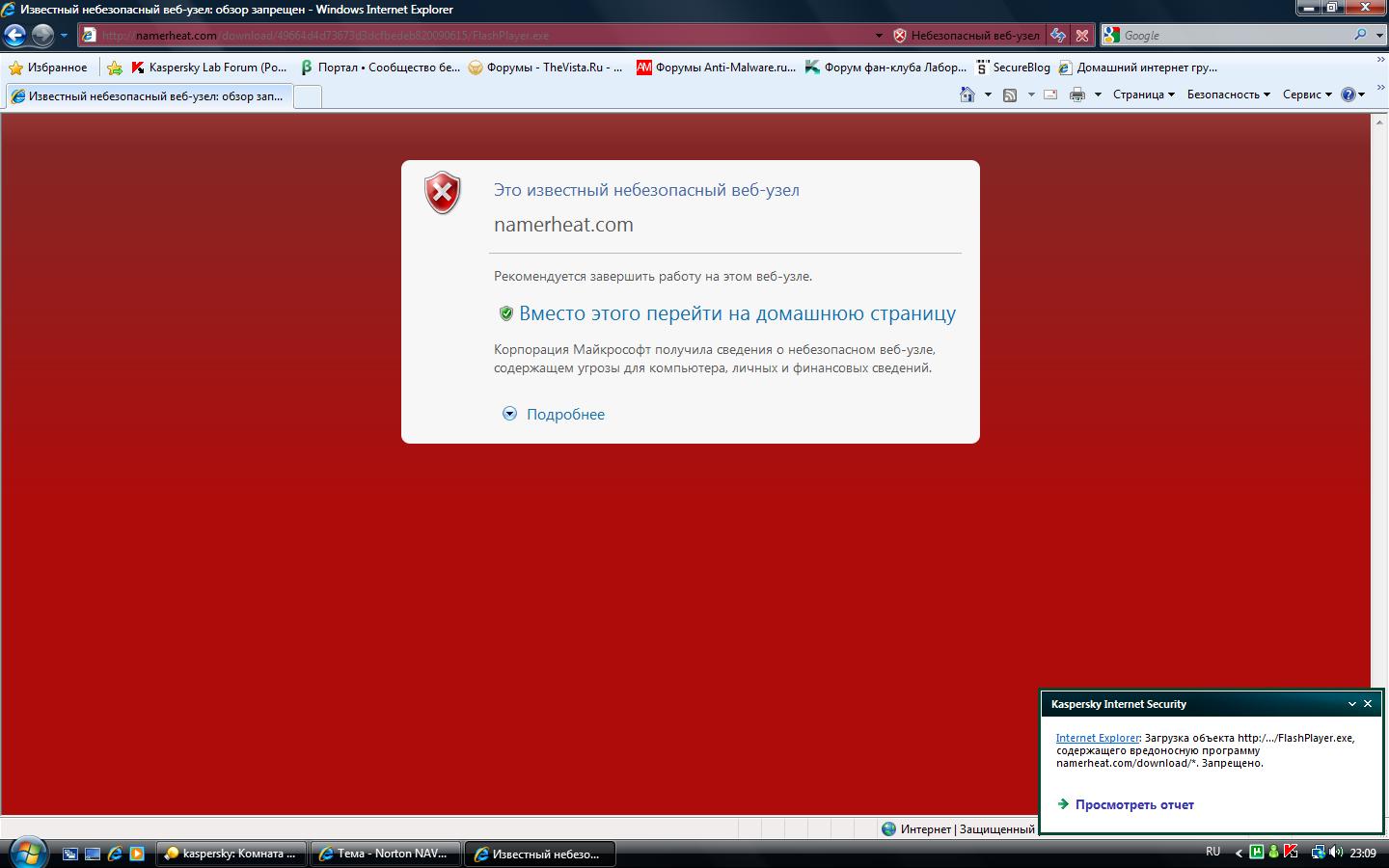This screenshot has width=1389, height=868.
Task: Open the Сервис menu
Action: click(x=1307, y=95)
